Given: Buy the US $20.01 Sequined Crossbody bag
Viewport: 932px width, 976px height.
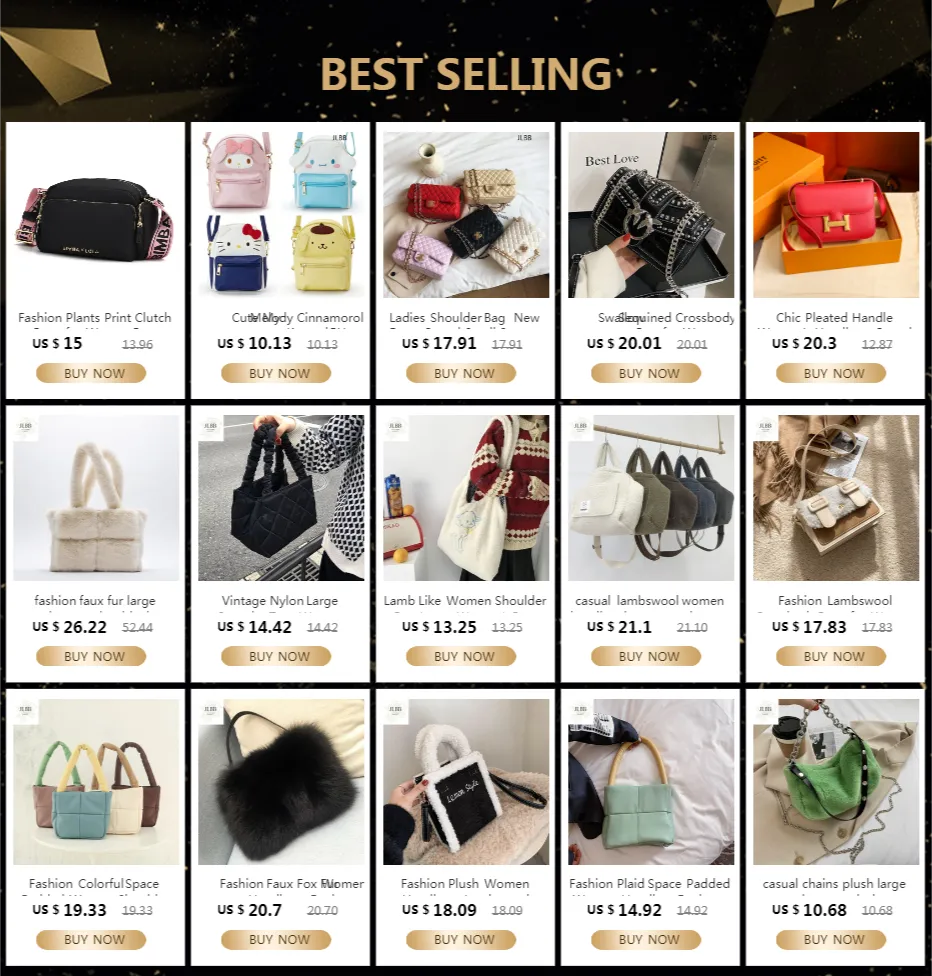Looking at the screenshot, I should click(x=646, y=373).
